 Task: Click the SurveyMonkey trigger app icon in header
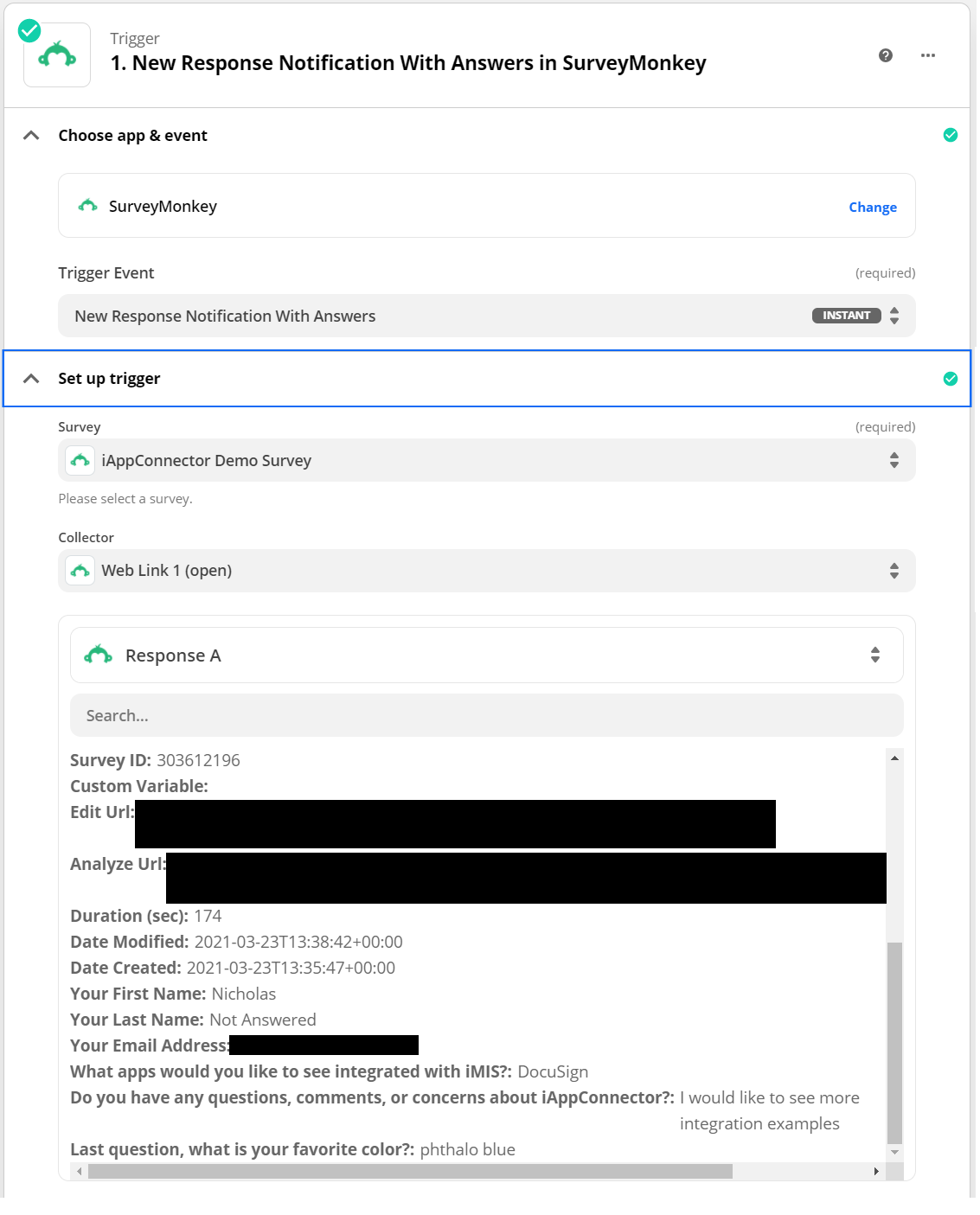[x=57, y=55]
